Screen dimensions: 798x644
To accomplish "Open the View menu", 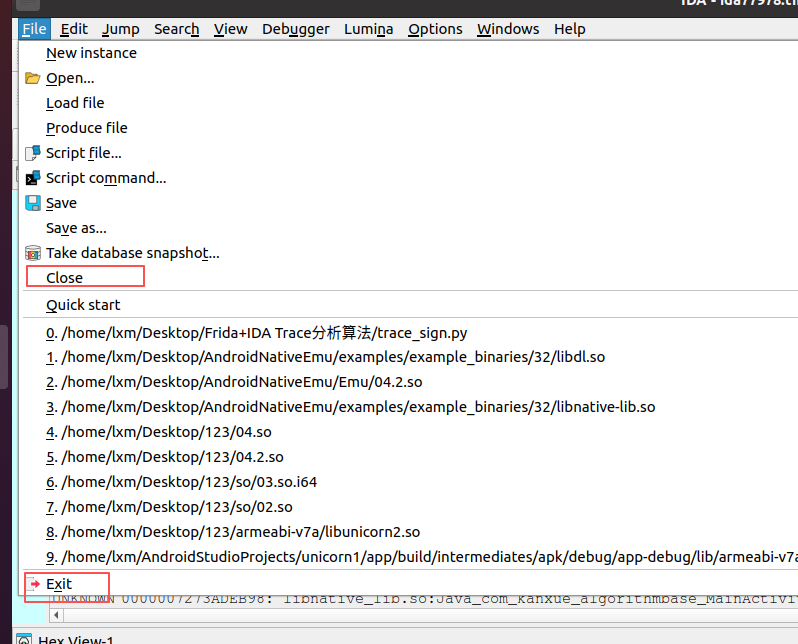I will (231, 29).
